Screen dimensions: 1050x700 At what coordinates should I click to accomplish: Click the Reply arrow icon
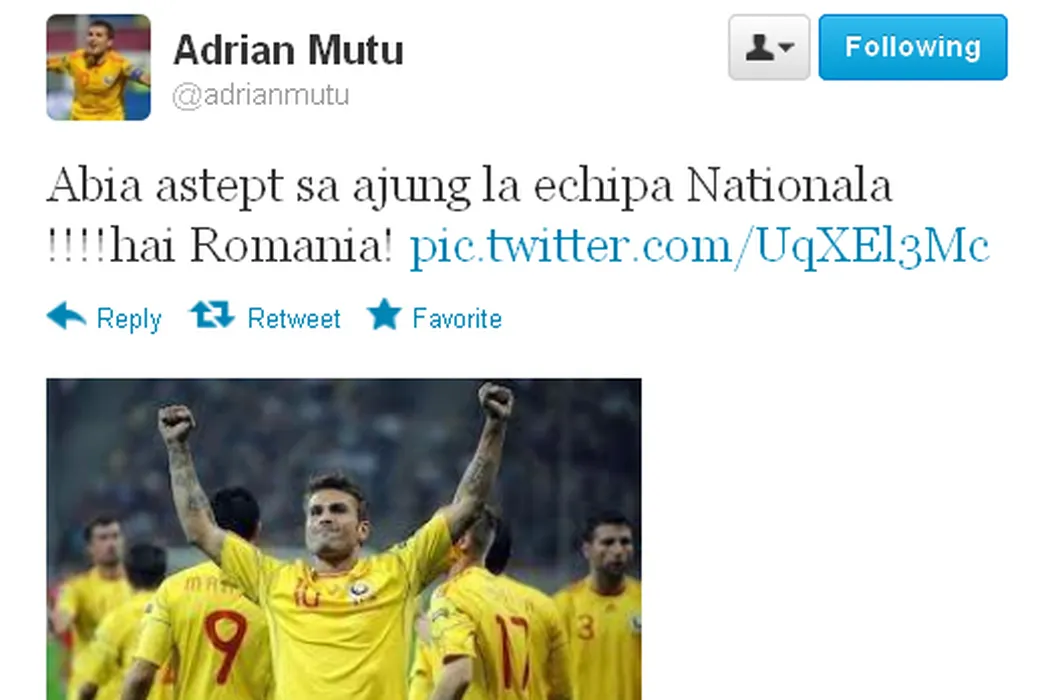[66, 315]
